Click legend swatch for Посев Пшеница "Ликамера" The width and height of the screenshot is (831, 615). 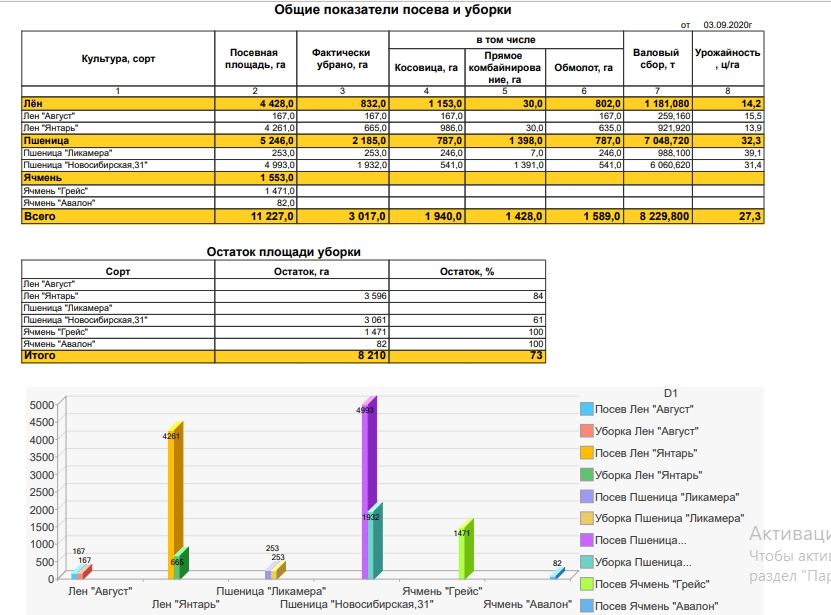pos(587,497)
